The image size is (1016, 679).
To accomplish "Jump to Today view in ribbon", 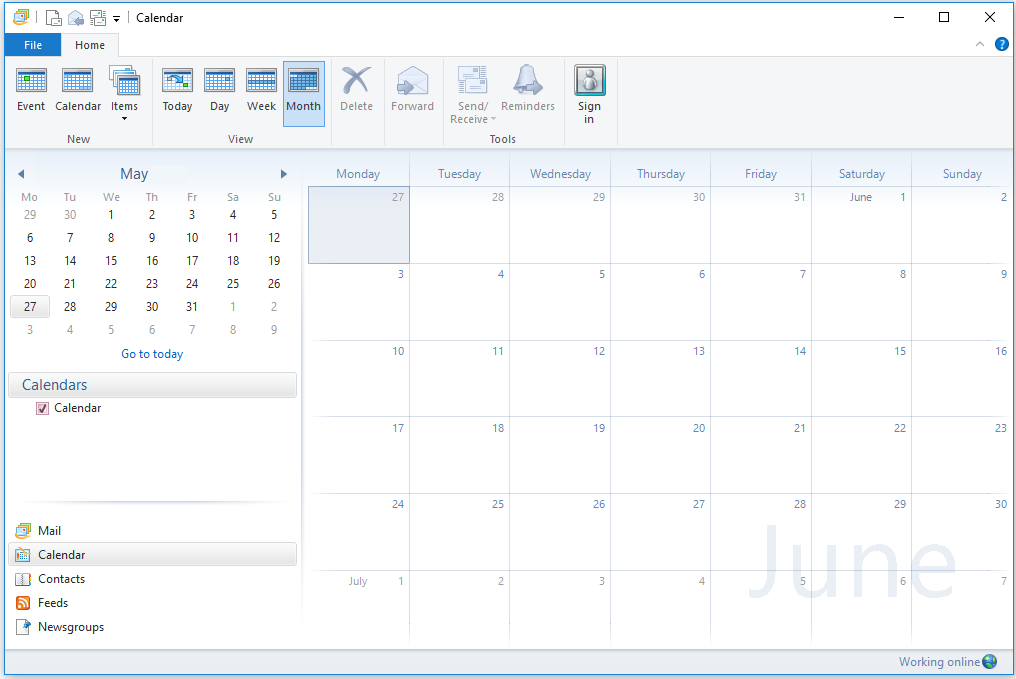I will (177, 90).
